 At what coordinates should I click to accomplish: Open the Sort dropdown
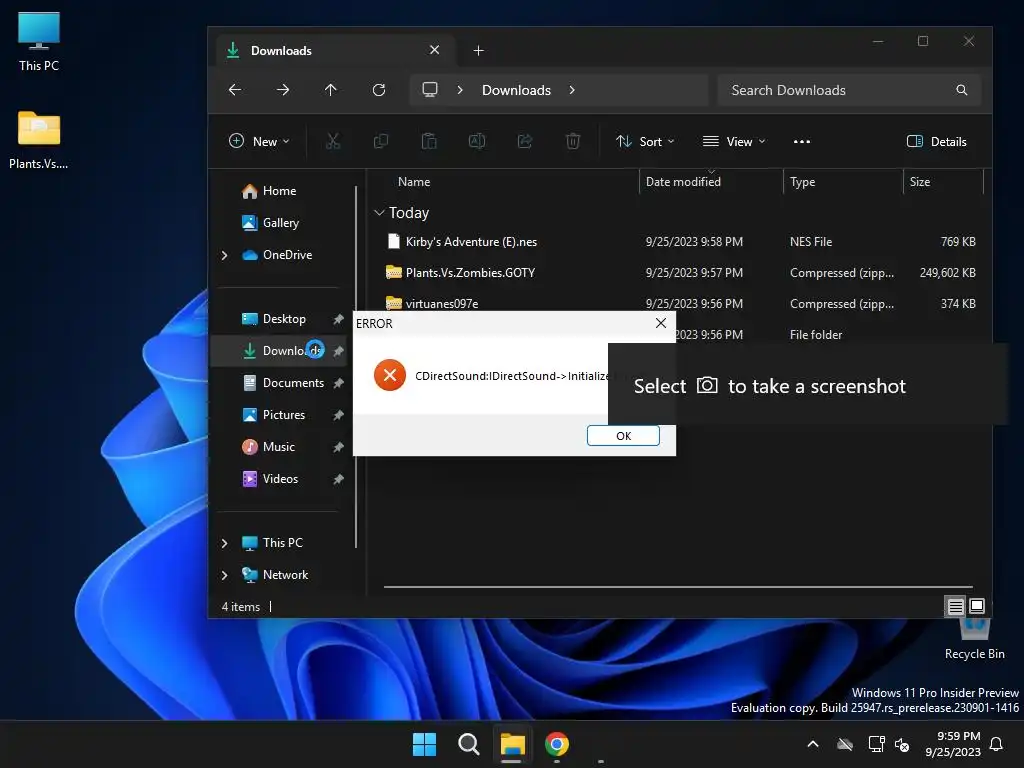tap(645, 141)
